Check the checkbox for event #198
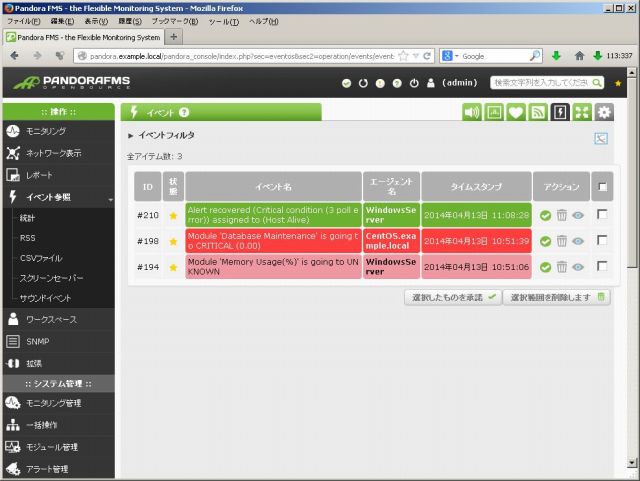Viewport: 640px width, 481px height. tap(602, 240)
